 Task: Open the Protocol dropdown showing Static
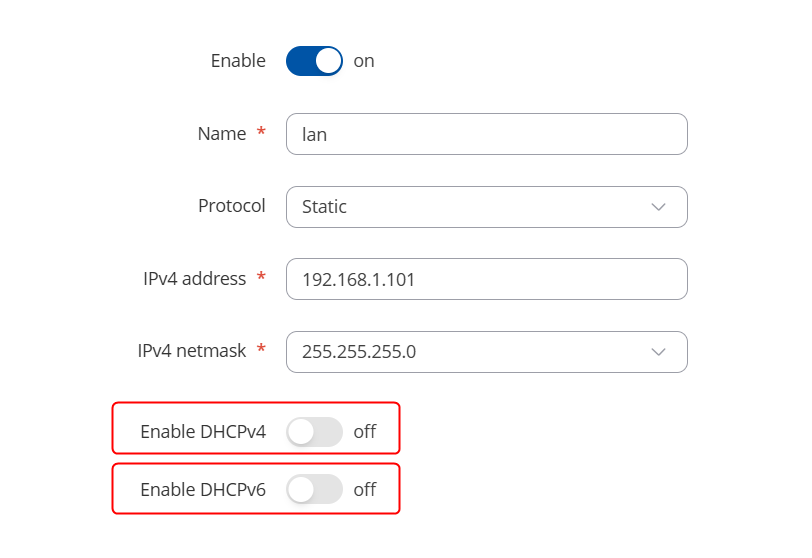pyautogui.click(x=486, y=207)
